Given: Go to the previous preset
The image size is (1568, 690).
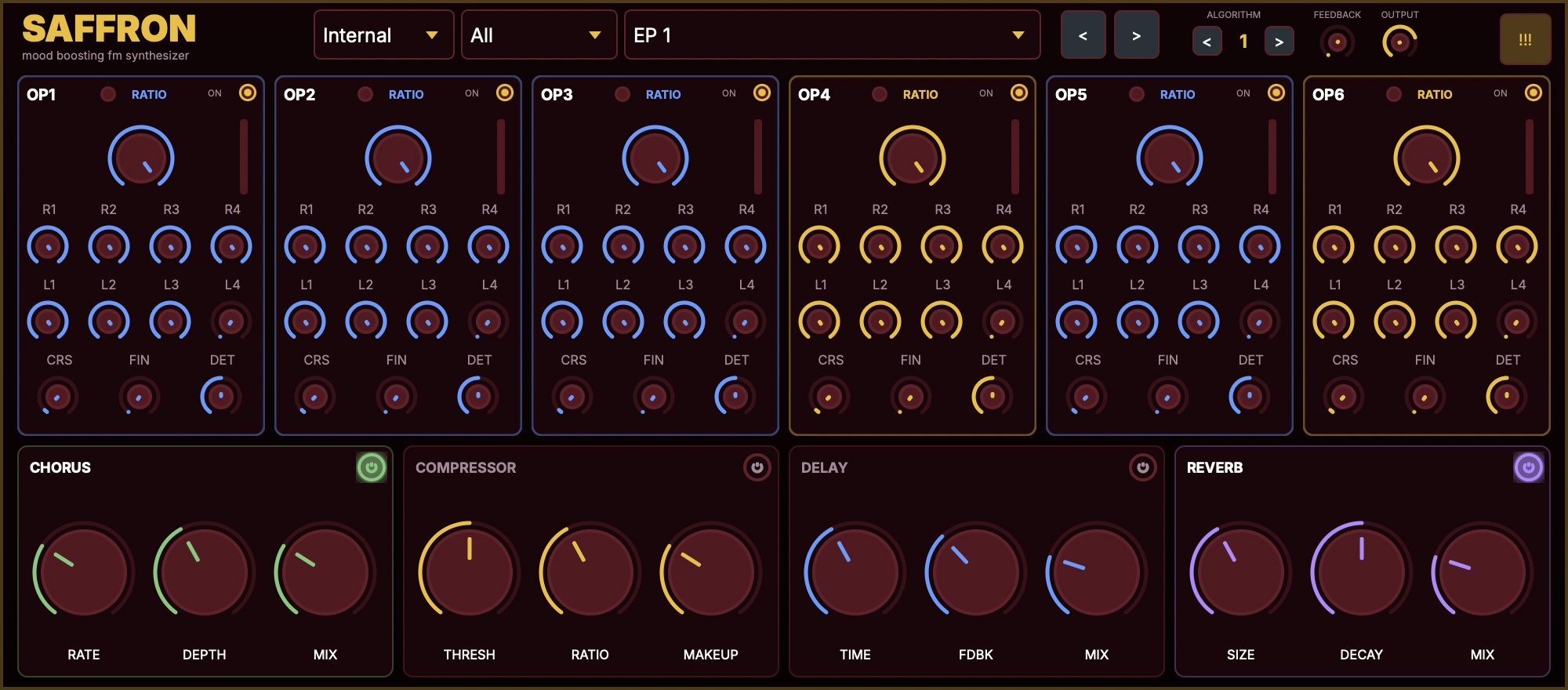Looking at the screenshot, I should pyautogui.click(x=1083, y=35).
